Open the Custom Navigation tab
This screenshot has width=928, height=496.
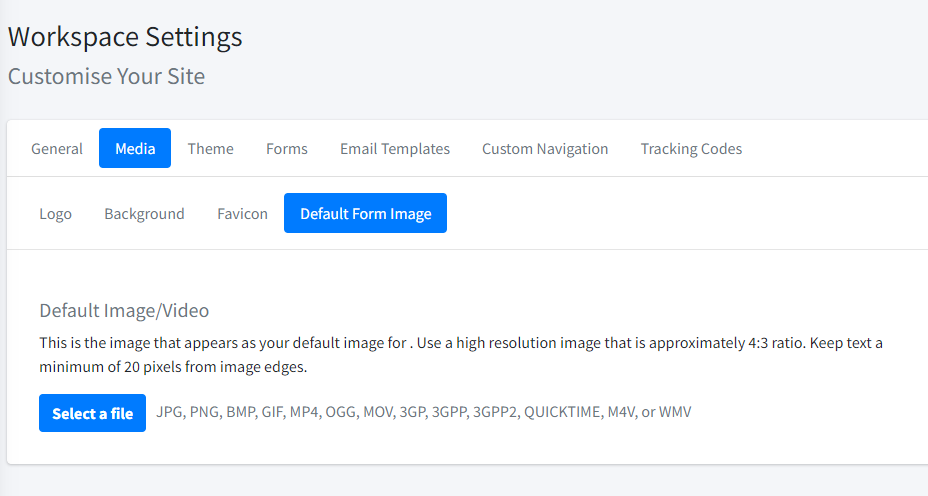coord(545,149)
